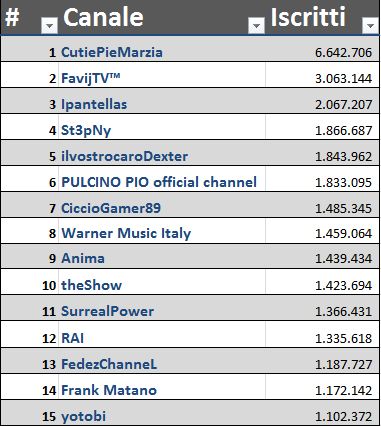This screenshot has height=426, width=381.
Task: Select the cell with 1.102.372 subscribers
Action: (323, 413)
